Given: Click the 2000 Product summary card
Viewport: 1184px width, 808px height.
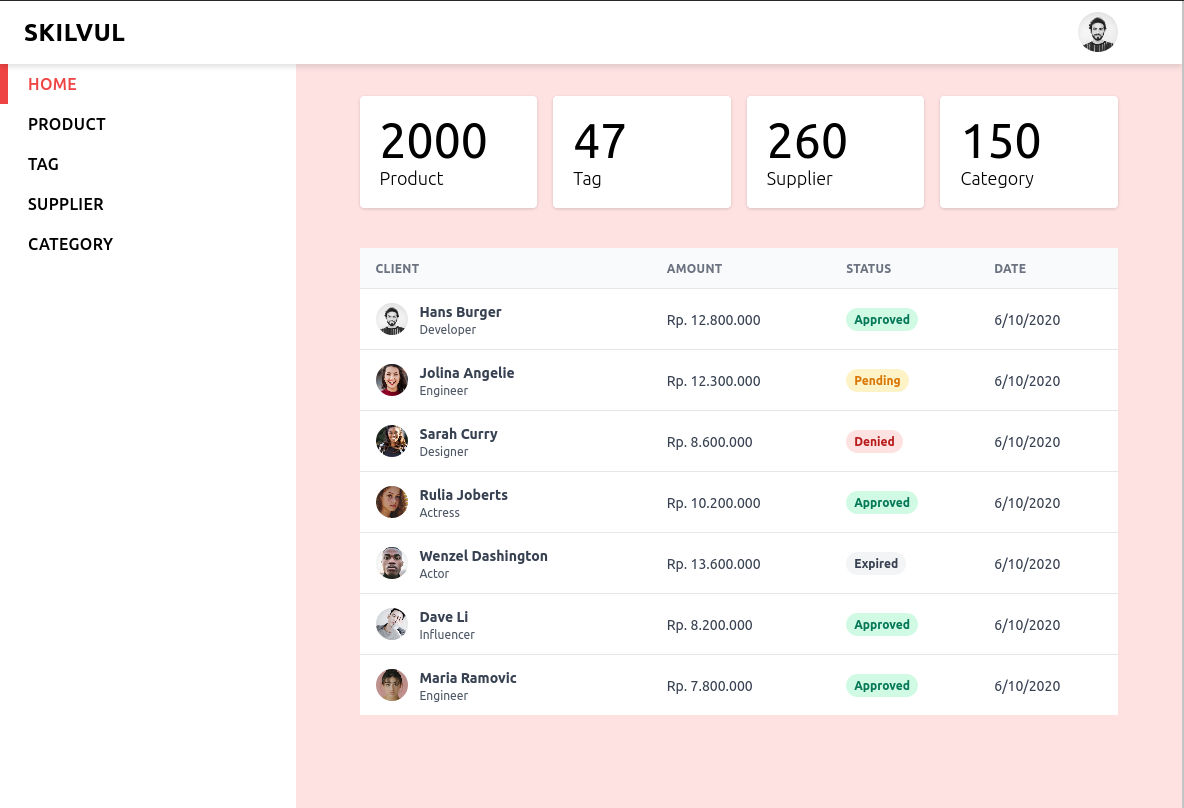Looking at the screenshot, I should point(448,152).
